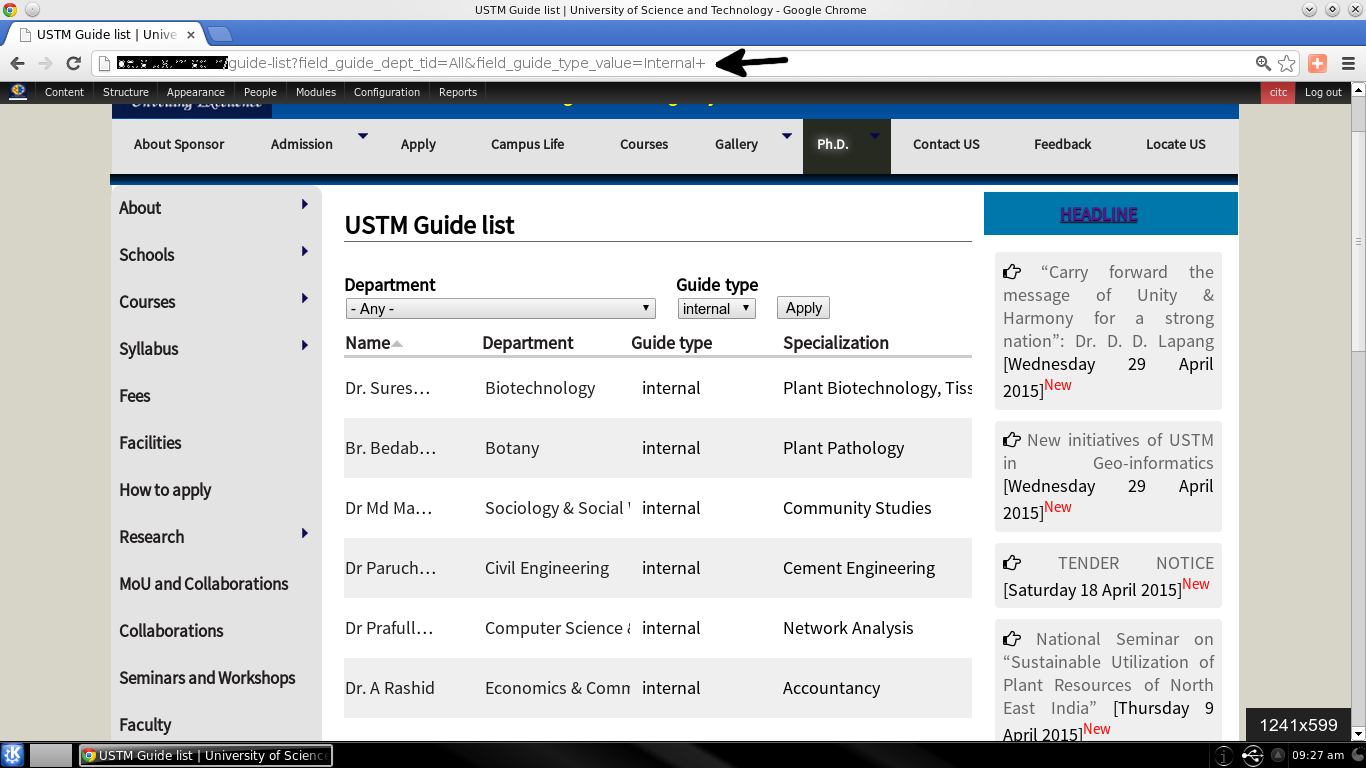Image resolution: width=1366 pixels, height=768 pixels.
Task: Open Contact US nav item
Action: [946, 144]
